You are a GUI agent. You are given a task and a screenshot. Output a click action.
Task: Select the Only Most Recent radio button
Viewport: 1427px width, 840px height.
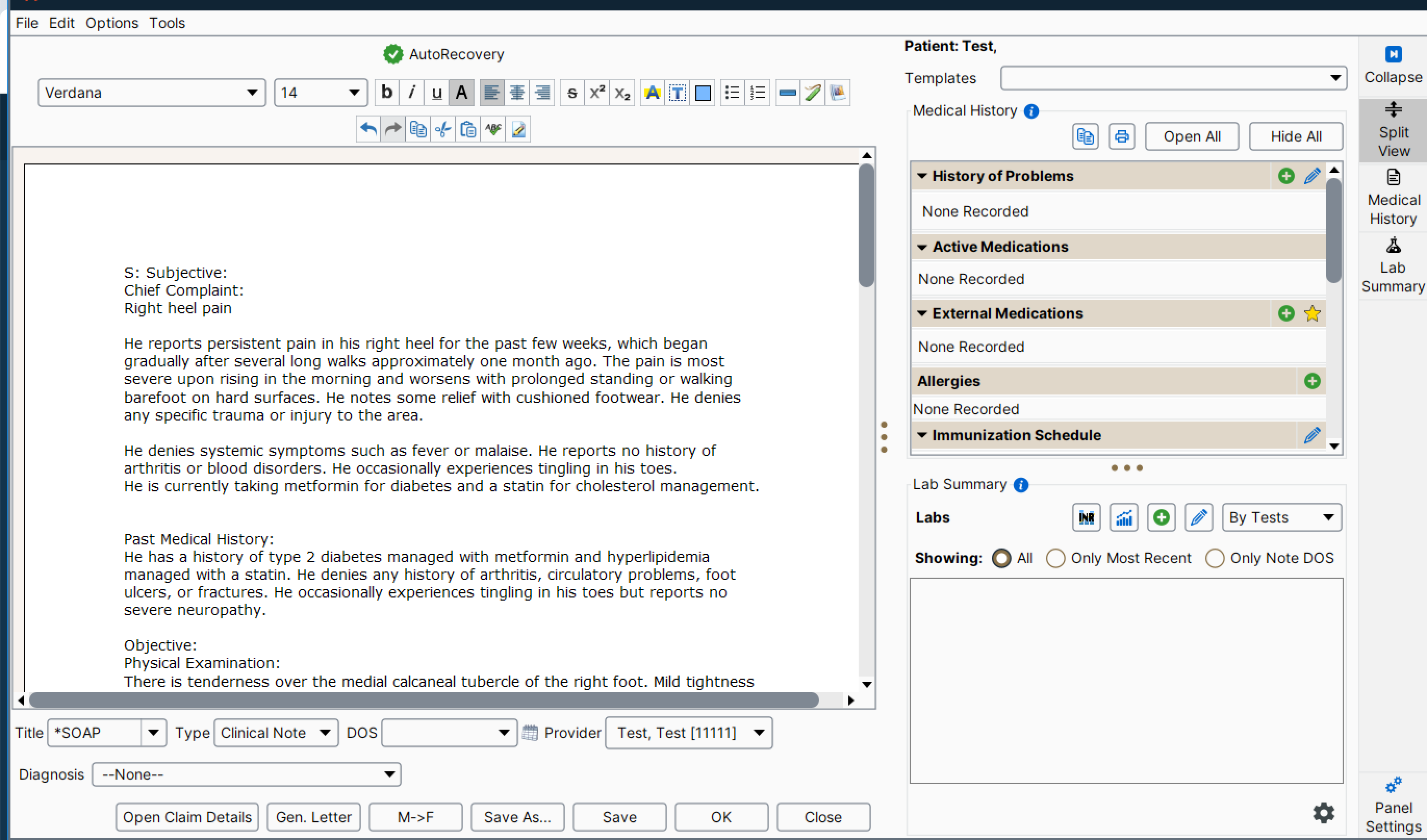(1055, 558)
